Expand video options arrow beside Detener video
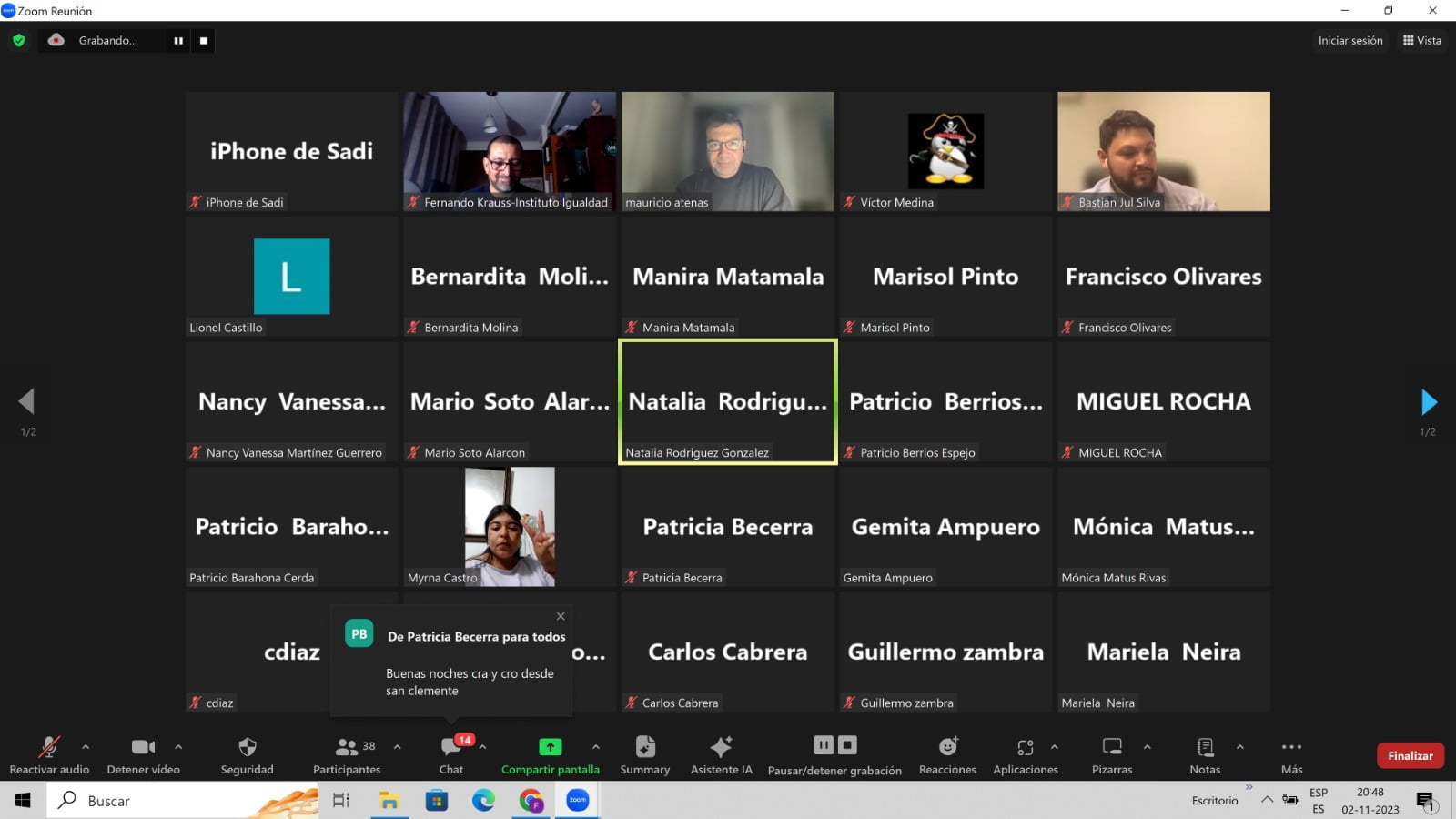This screenshot has height=819, width=1456. [178, 747]
